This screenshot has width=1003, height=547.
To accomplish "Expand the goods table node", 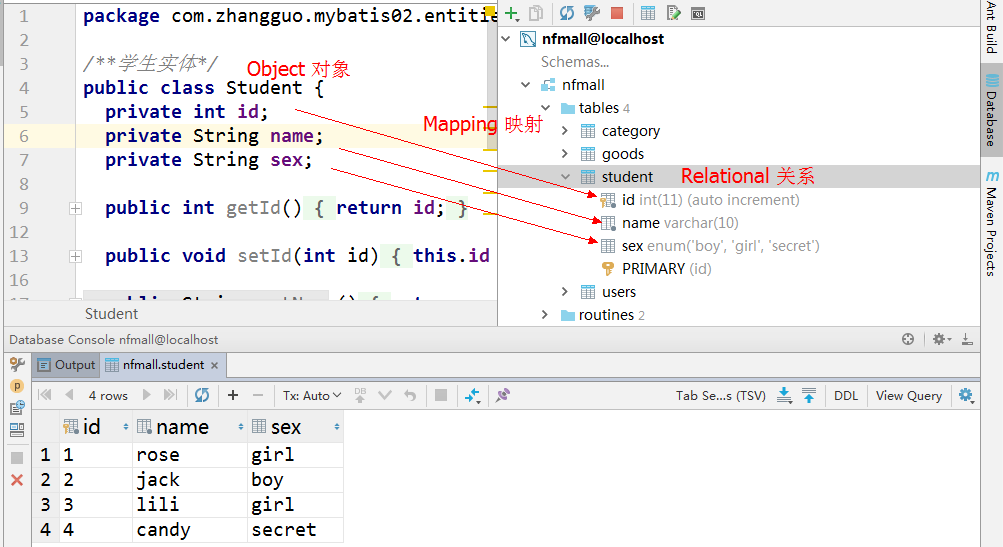I will [x=565, y=154].
